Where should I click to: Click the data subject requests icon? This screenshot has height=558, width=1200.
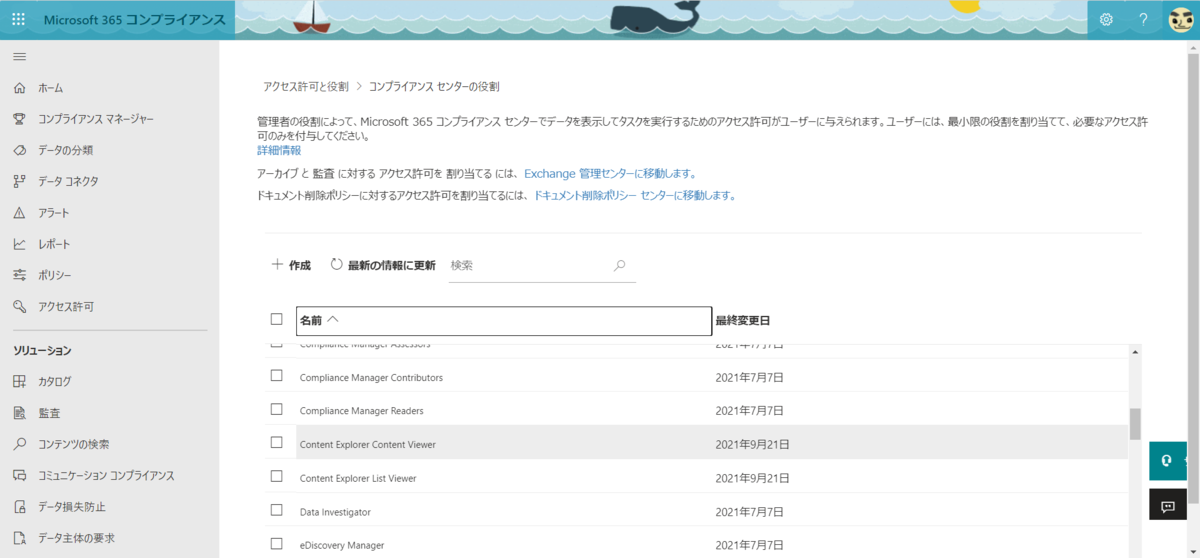click(19, 538)
